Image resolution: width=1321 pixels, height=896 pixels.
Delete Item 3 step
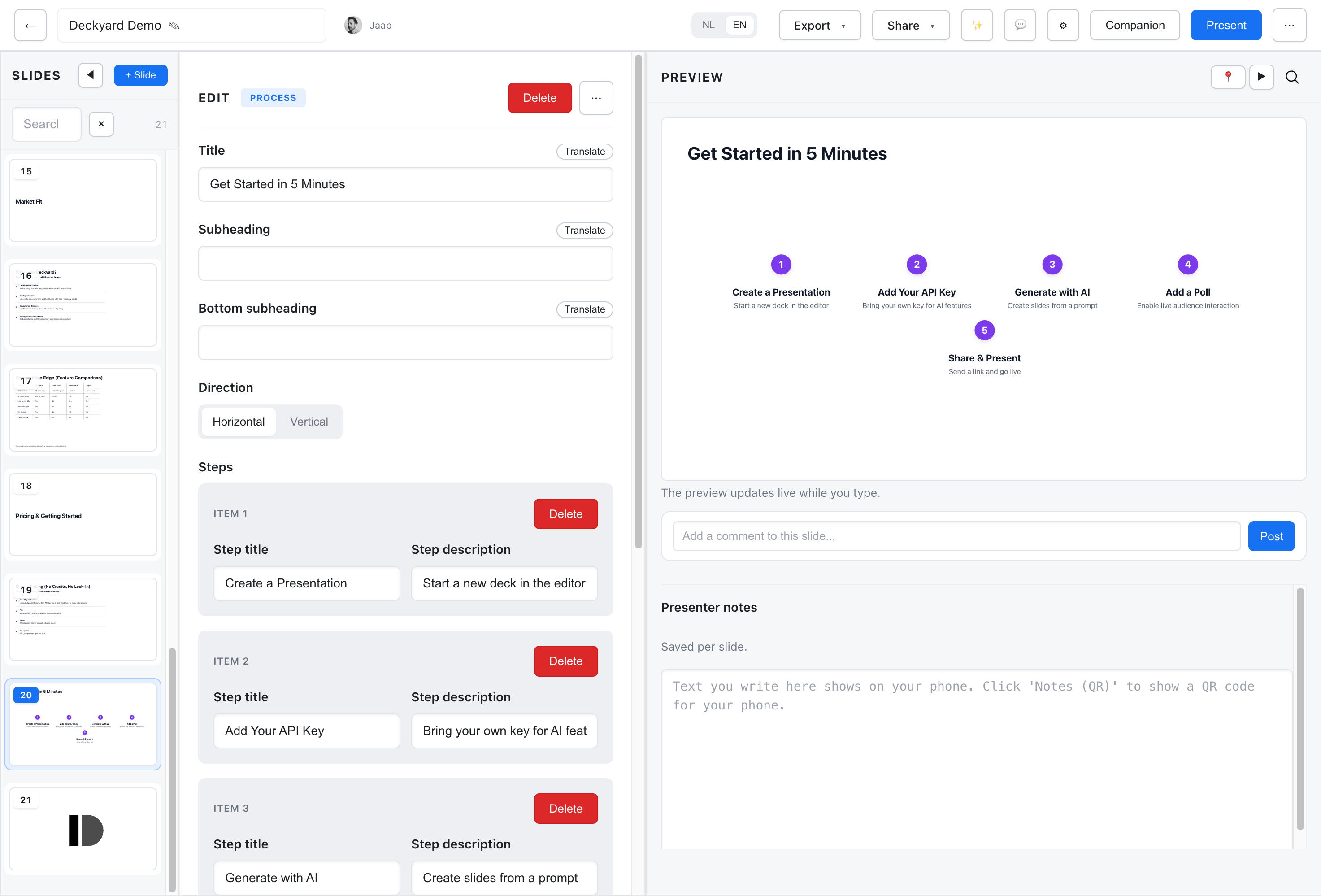click(565, 809)
